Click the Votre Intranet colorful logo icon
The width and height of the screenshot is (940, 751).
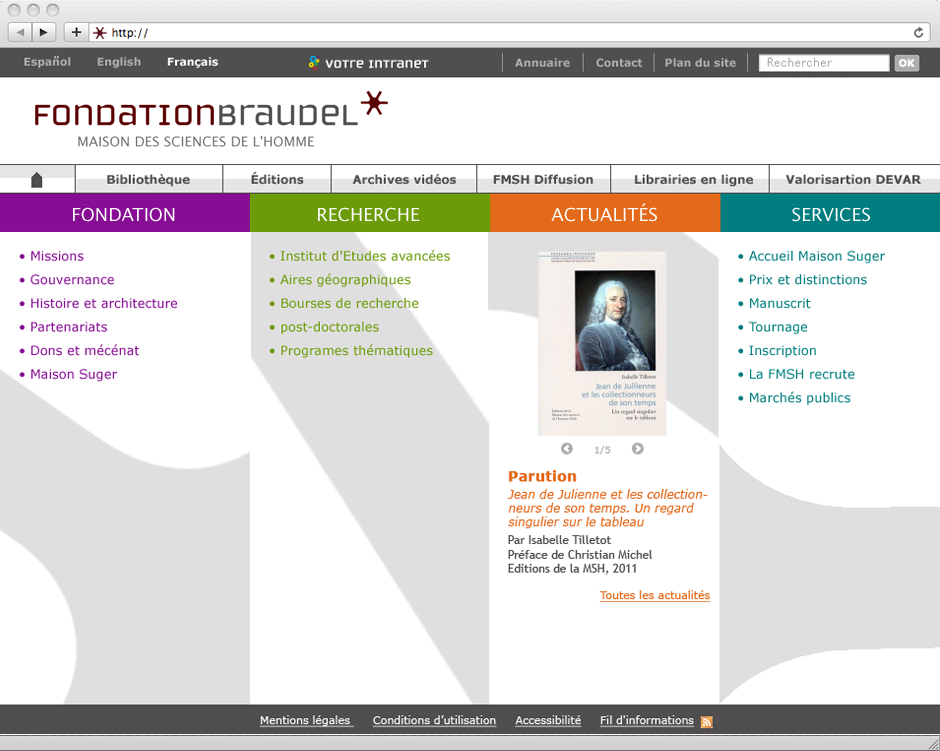(x=314, y=62)
